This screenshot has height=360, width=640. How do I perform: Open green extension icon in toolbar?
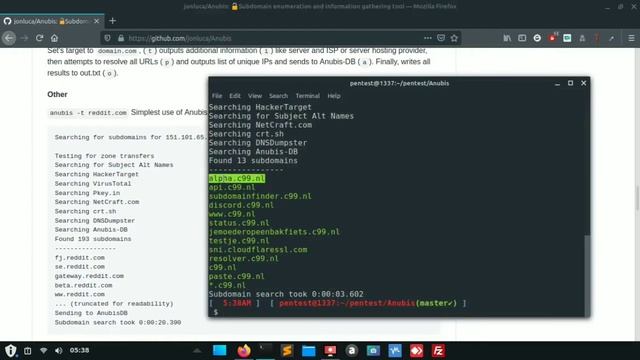[567, 38]
